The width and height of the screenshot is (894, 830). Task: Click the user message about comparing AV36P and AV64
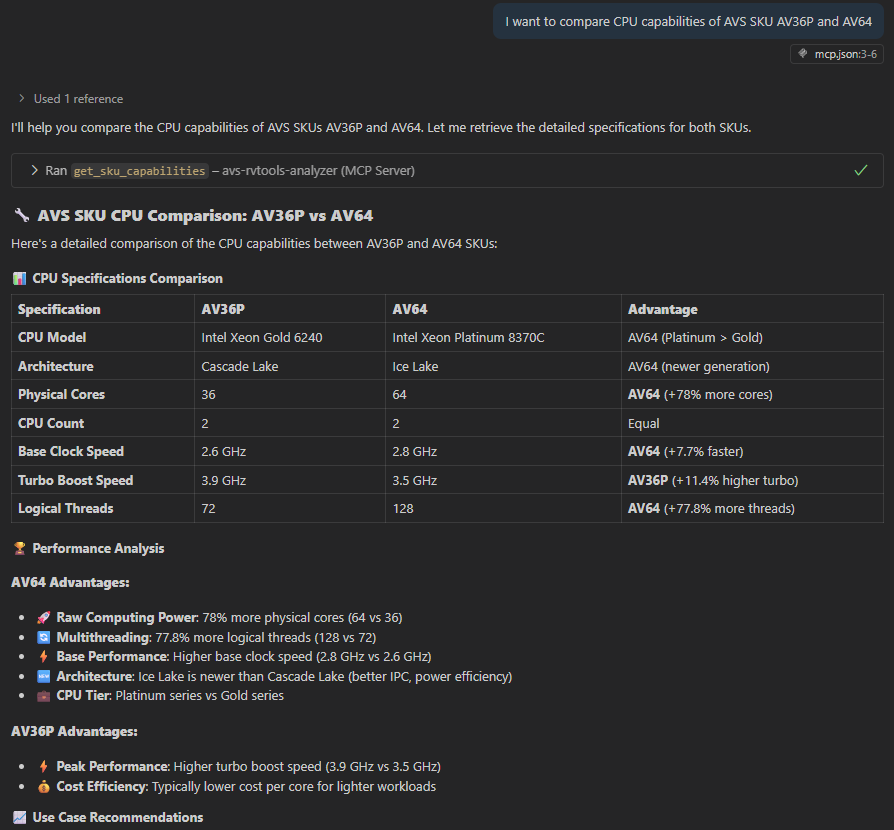688,22
